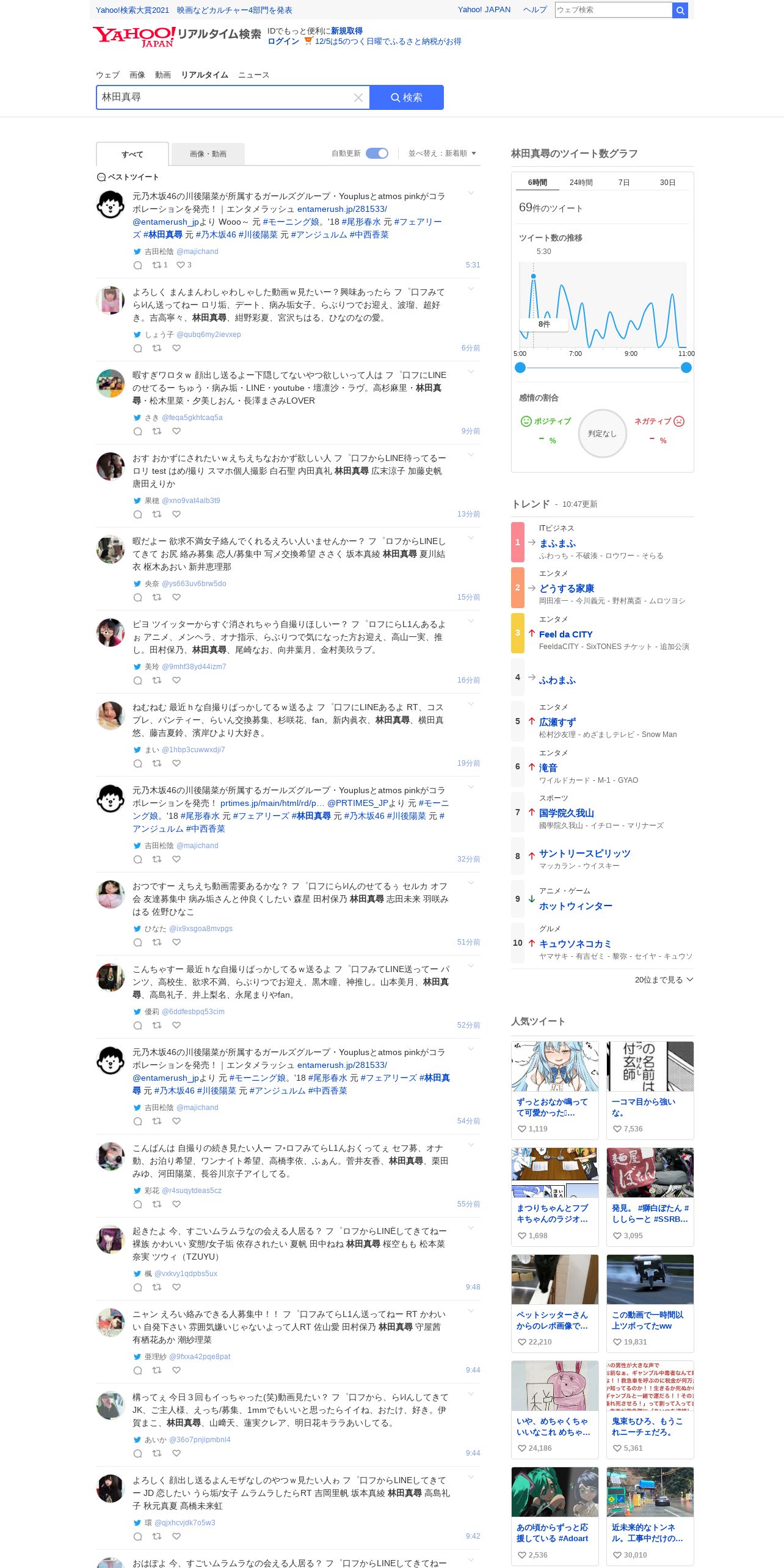Click the blue web search magnifier button

[x=680, y=10]
